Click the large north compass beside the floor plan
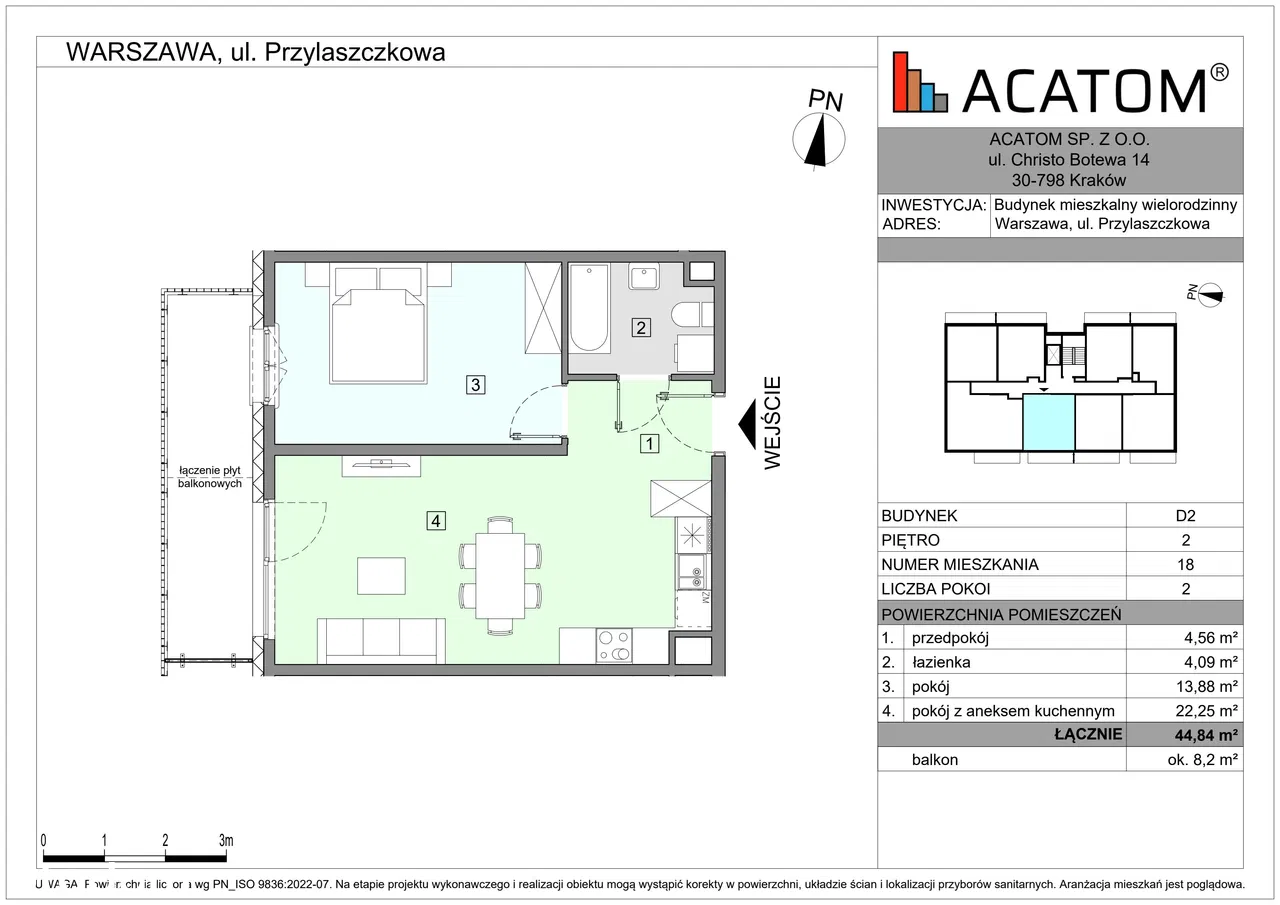Viewport: 1280px width, 905px height. 819,139
